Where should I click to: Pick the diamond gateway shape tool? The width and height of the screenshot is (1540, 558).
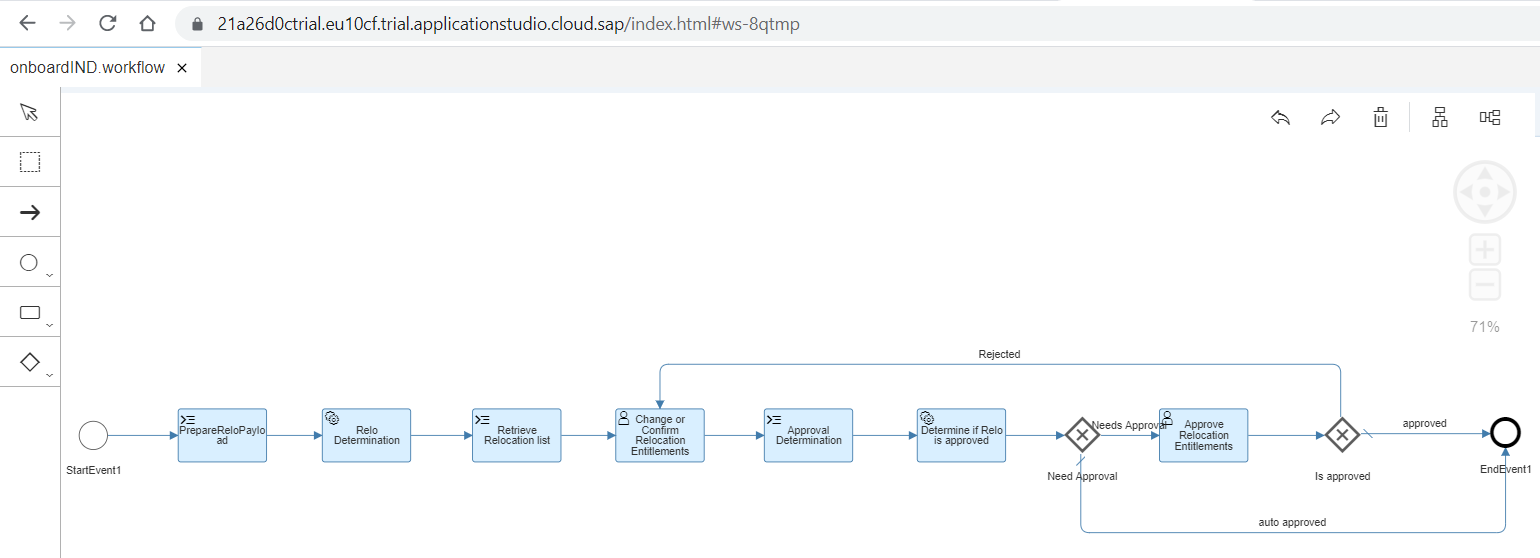point(30,362)
